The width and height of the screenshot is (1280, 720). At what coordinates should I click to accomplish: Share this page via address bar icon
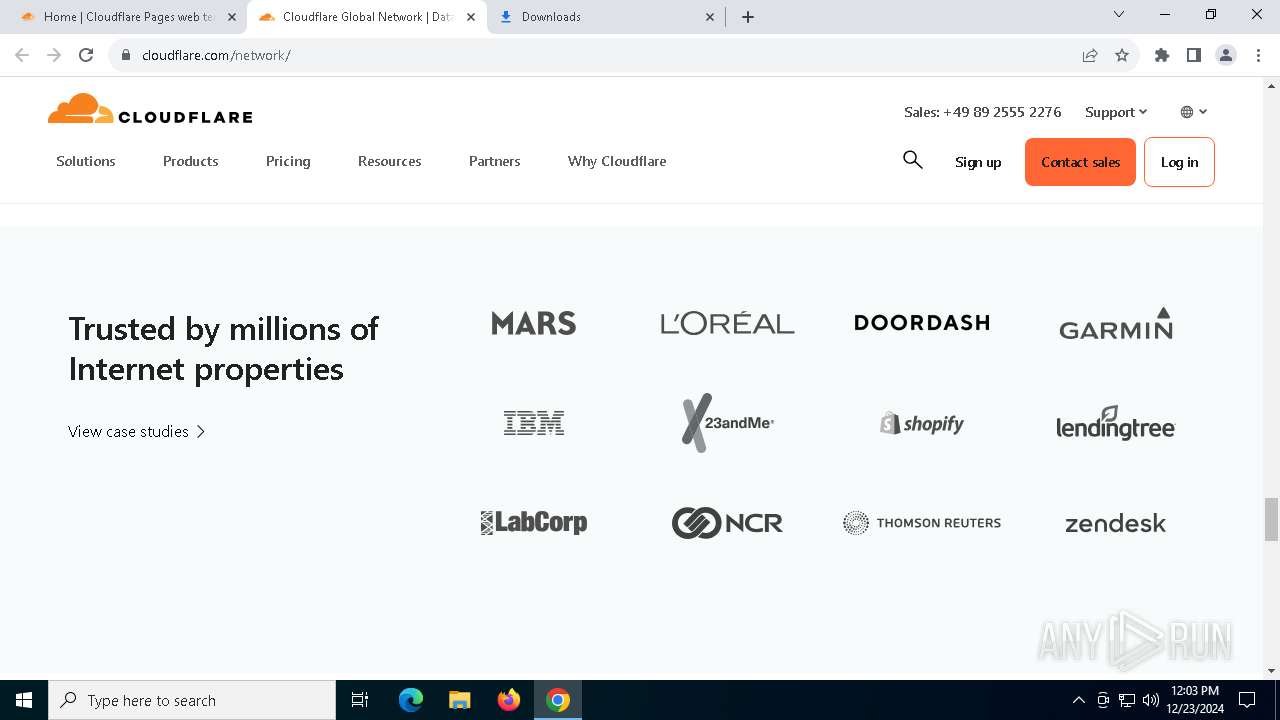tap(1090, 55)
